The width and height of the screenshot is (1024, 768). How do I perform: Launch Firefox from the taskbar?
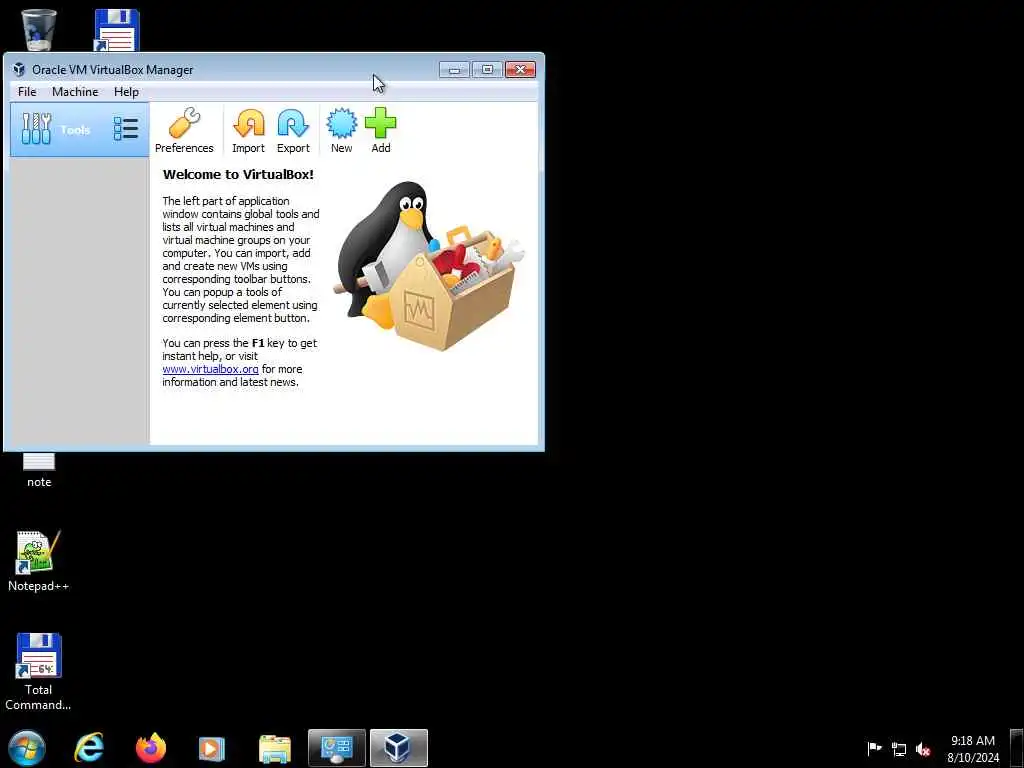pyautogui.click(x=151, y=748)
